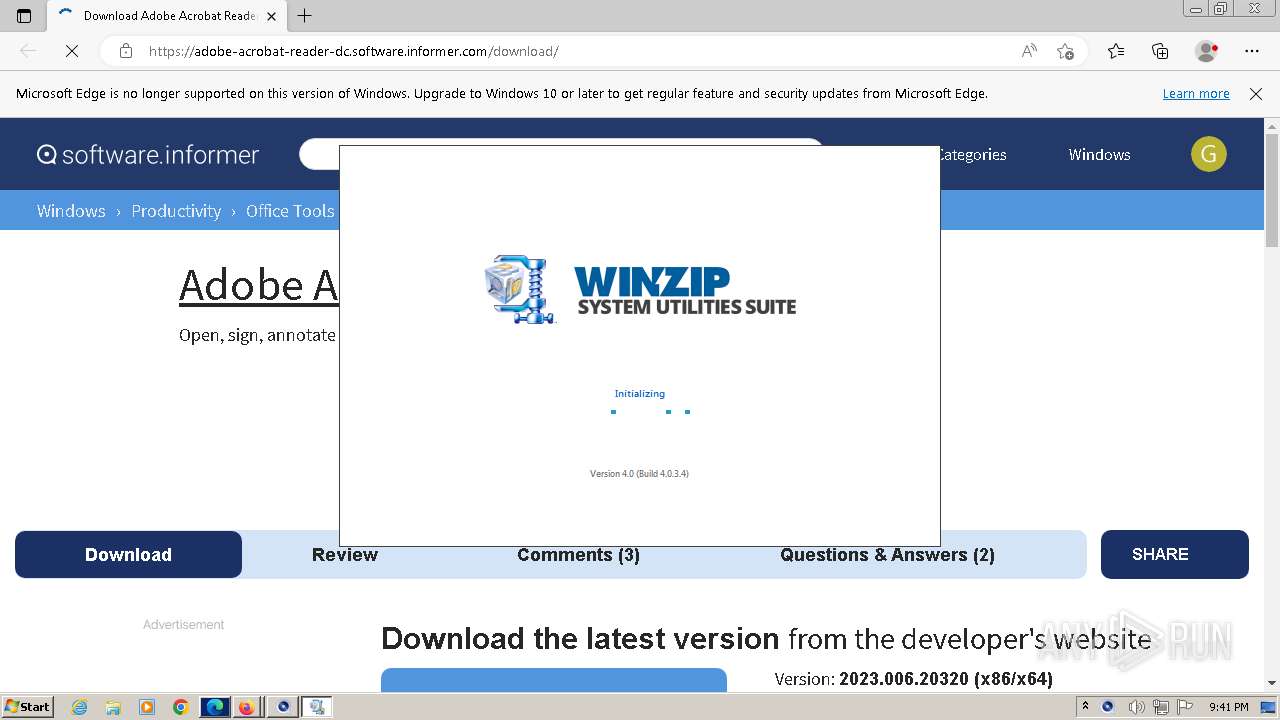Go to the Office Tools breadcrumb
This screenshot has height=720, width=1280.
tap(290, 211)
